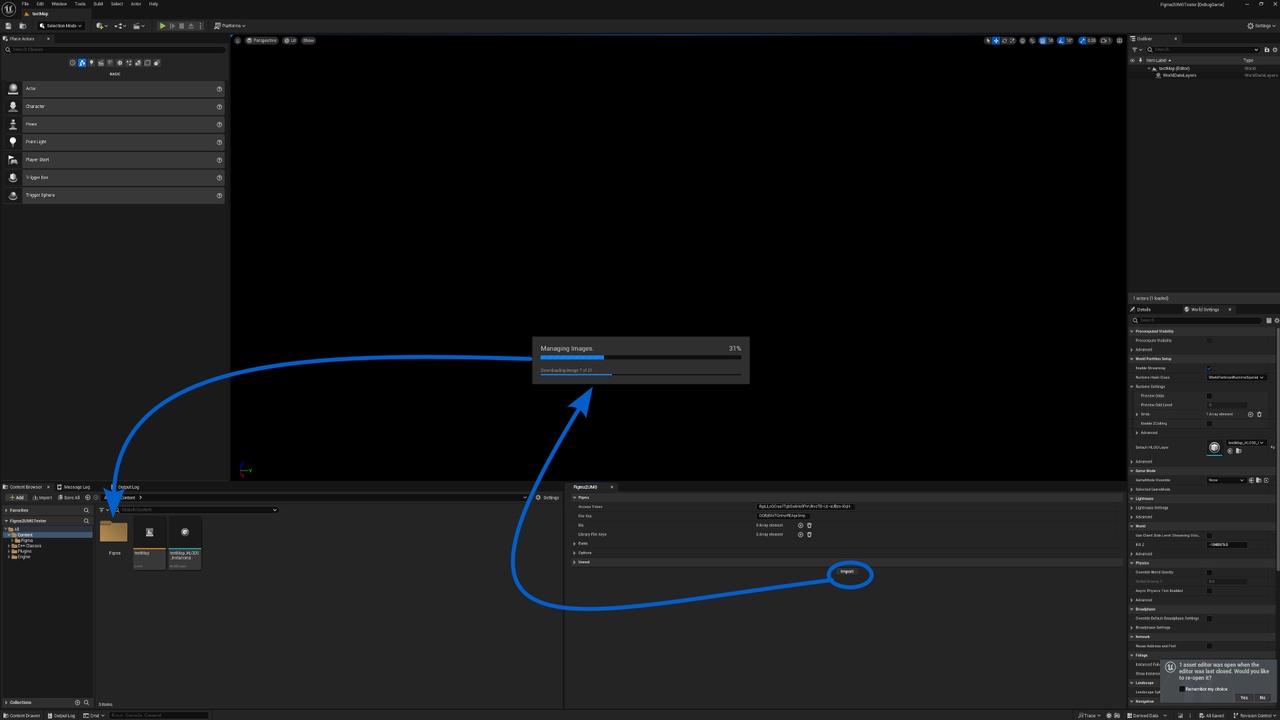Switch to the Message Log tab
Image resolution: width=1280 pixels, height=720 pixels.
(x=75, y=487)
